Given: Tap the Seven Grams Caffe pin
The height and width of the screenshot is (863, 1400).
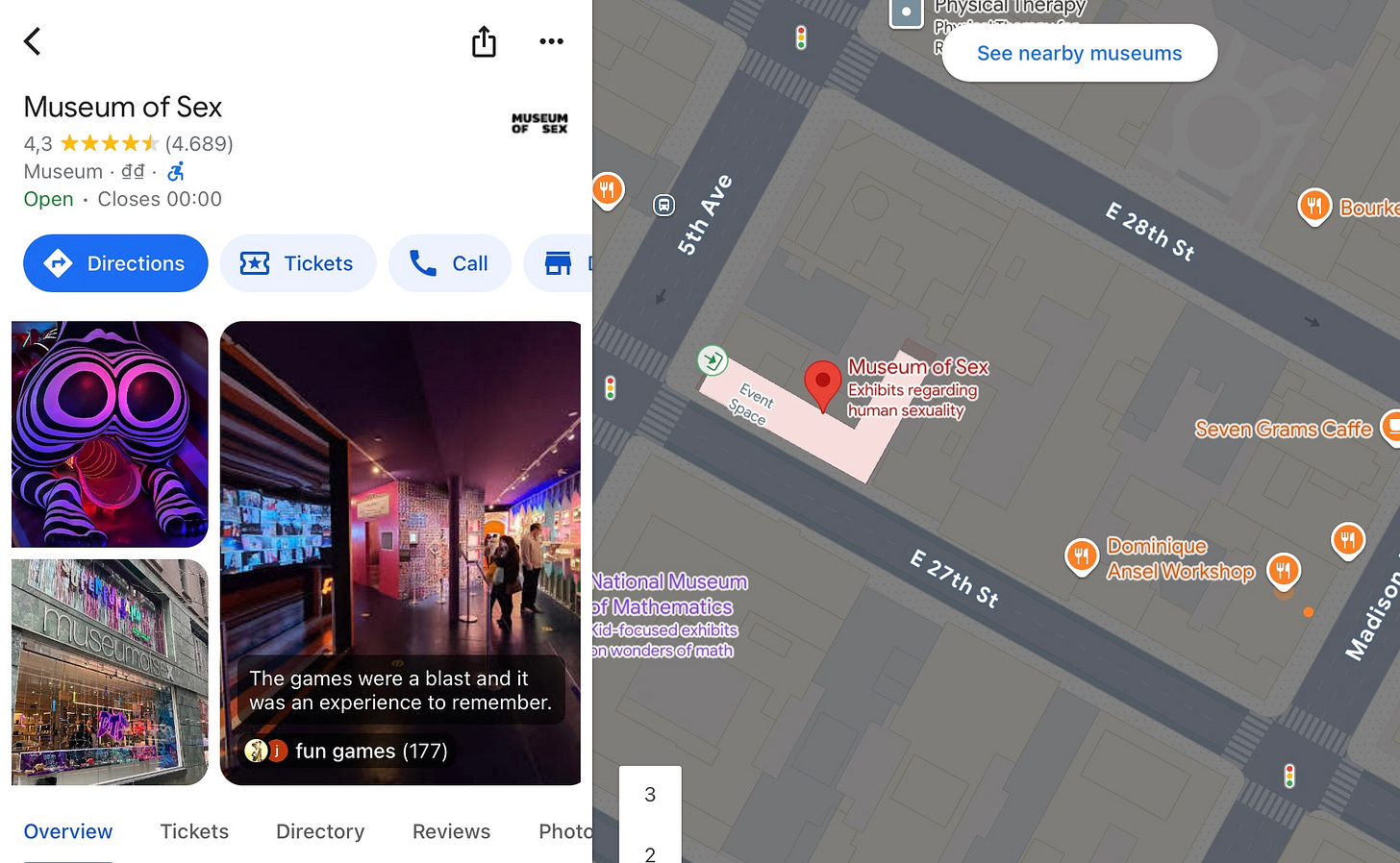Looking at the screenshot, I should coord(1390,427).
